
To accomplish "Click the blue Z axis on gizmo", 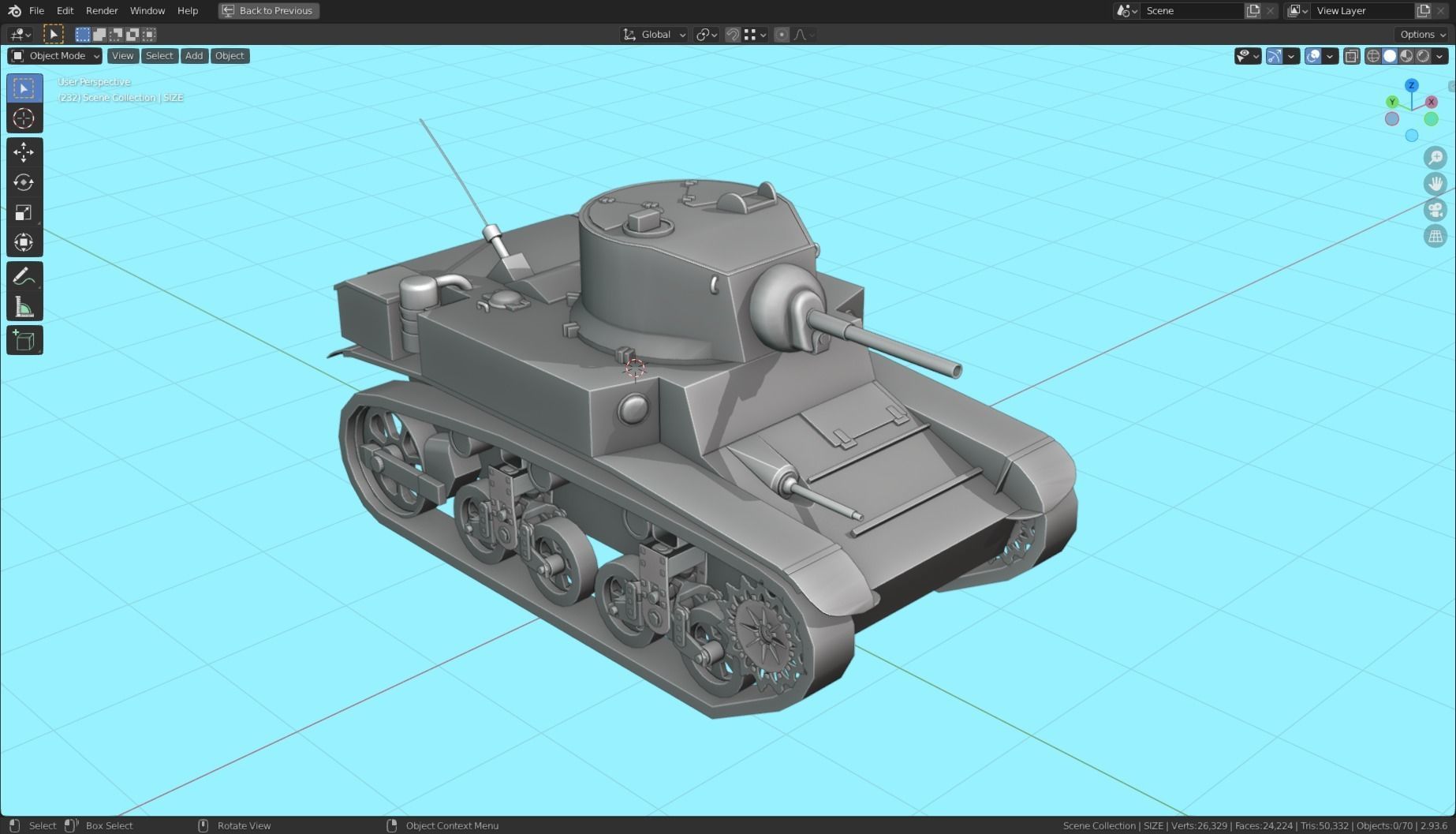I will 1412,85.
